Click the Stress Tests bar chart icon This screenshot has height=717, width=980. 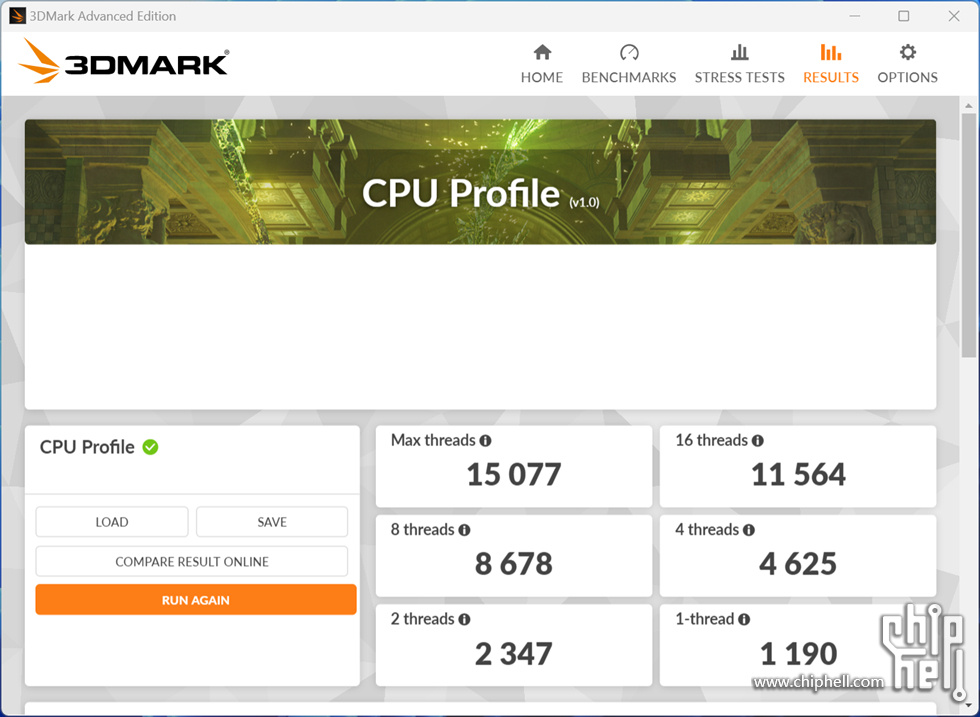739,52
